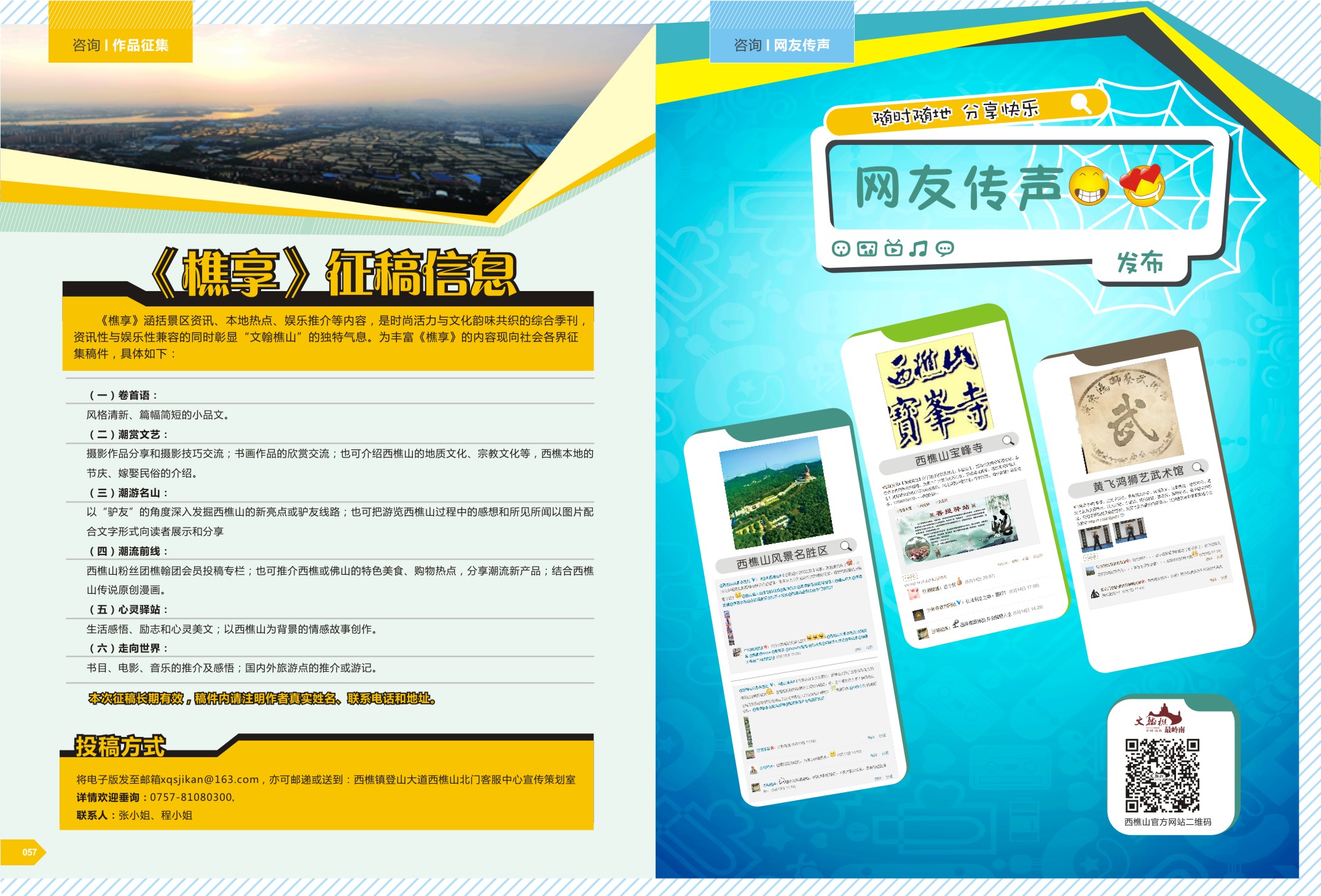1321x896 pixels.
Task: Click the speech bubble comment icon
Action: 944,249
